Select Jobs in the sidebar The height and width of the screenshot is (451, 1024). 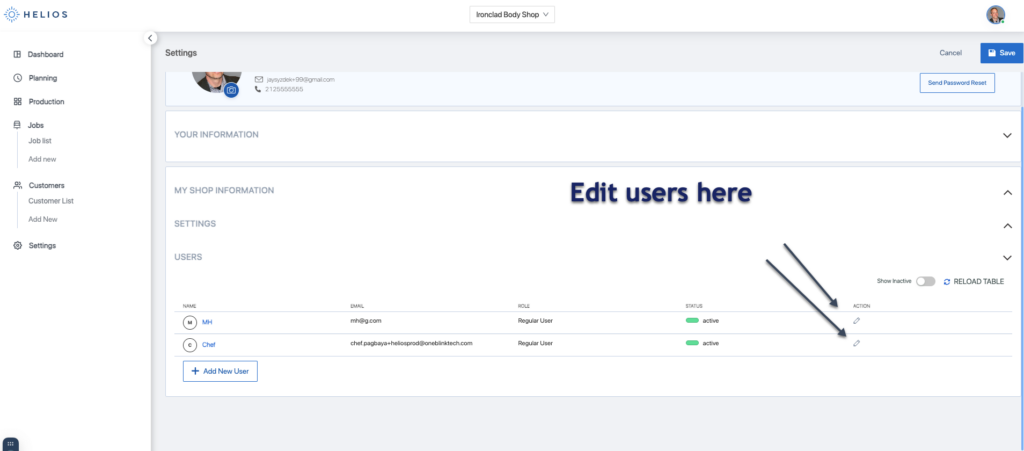36,125
